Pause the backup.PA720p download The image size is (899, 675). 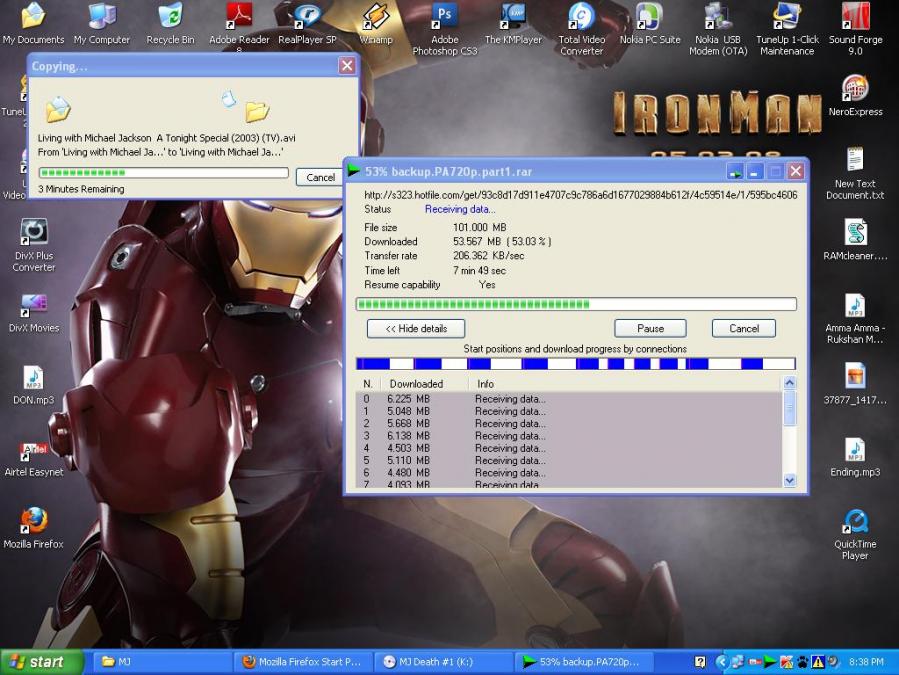650,329
